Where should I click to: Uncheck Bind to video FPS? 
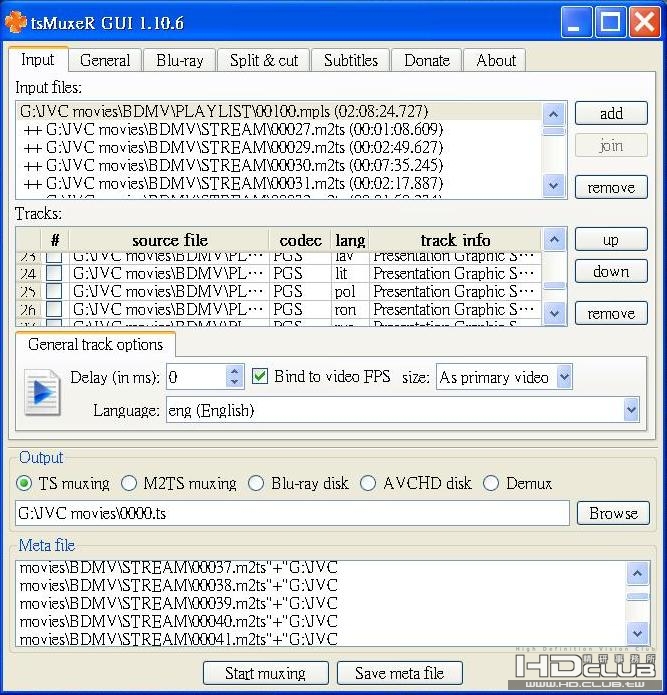pos(260,376)
